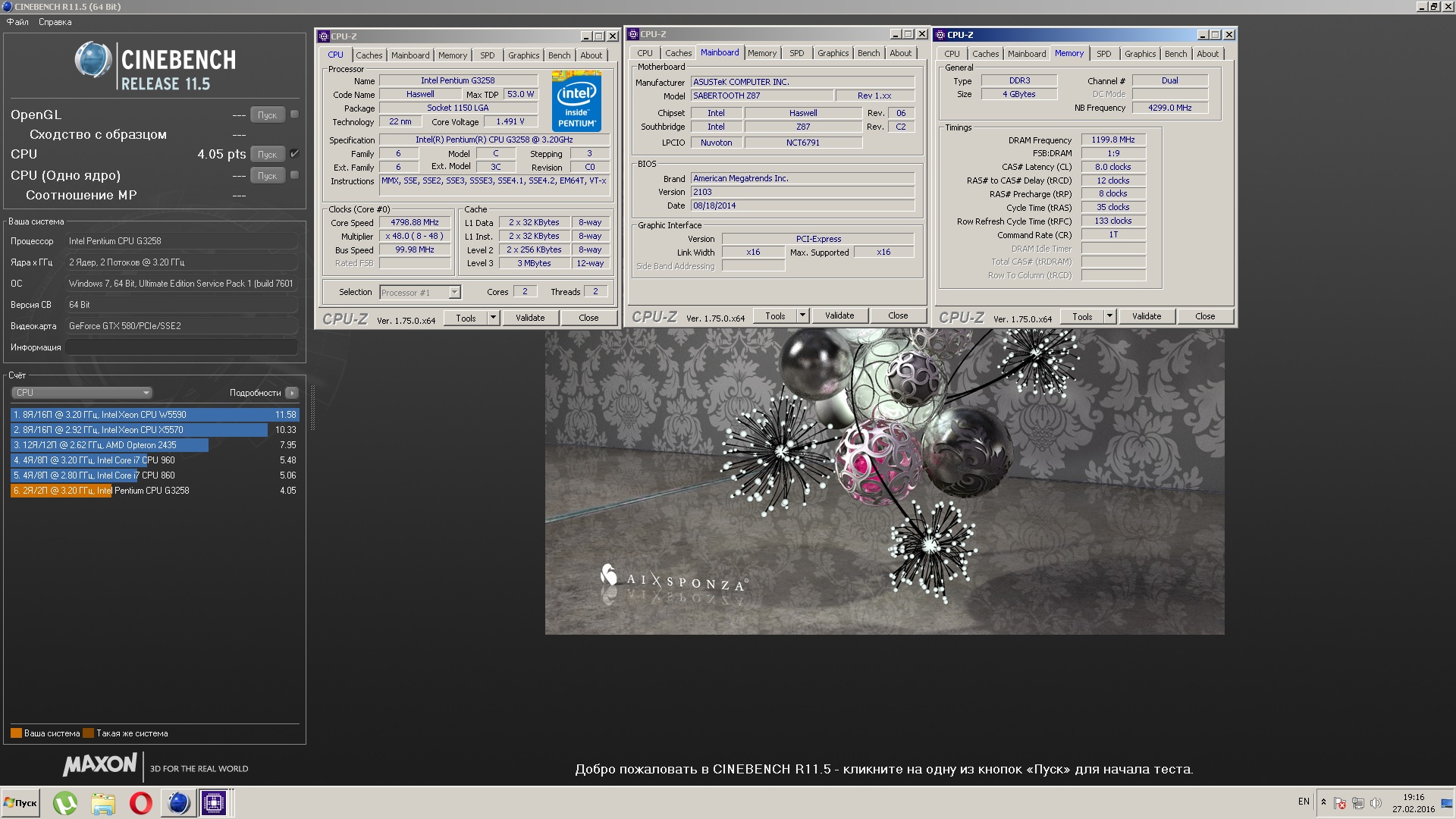This screenshot has height=819, width=1456.
Task: Click the CPU-Z window icon in Memory window
Action: 940,35
